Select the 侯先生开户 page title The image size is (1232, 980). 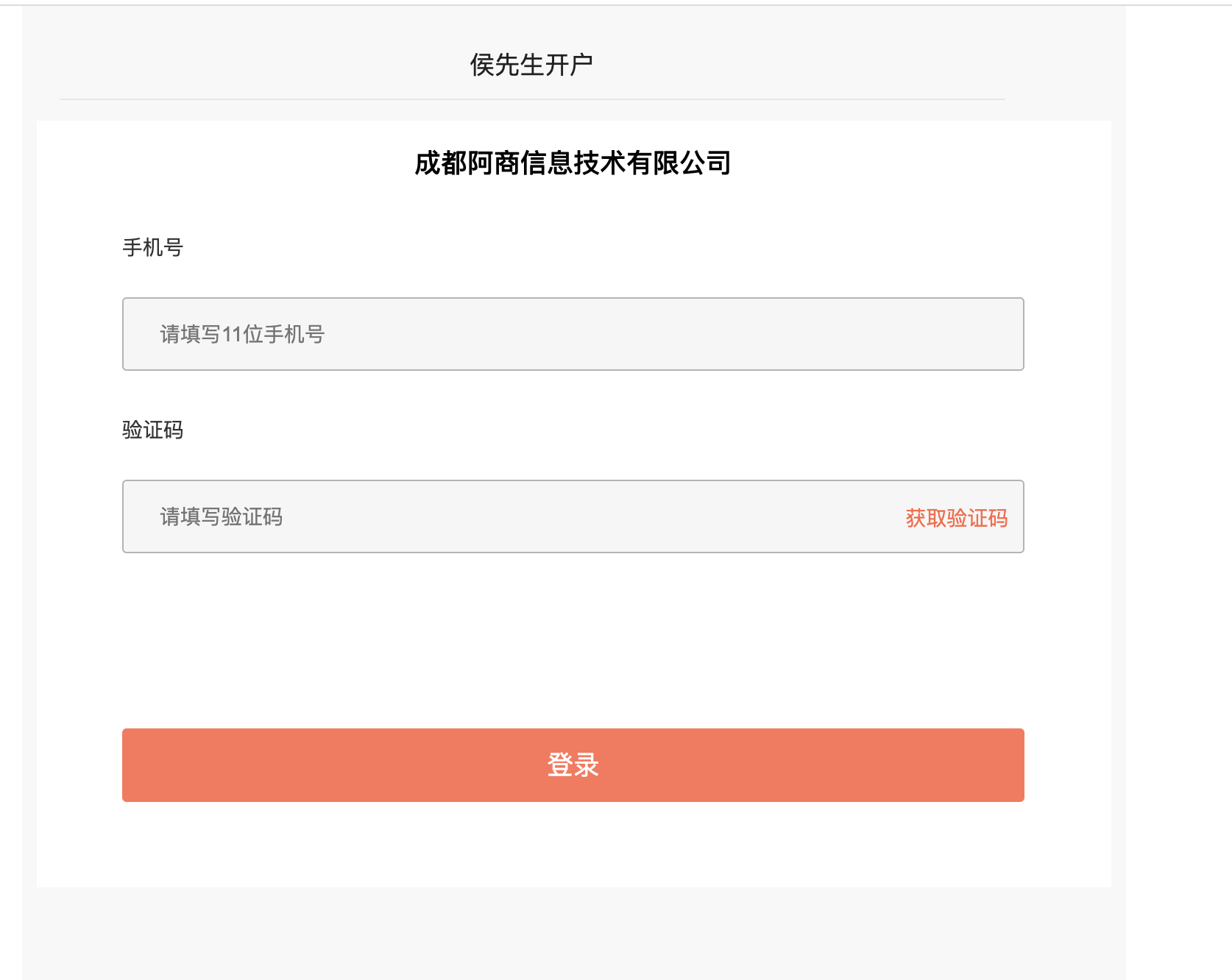(x=531, y=65)
